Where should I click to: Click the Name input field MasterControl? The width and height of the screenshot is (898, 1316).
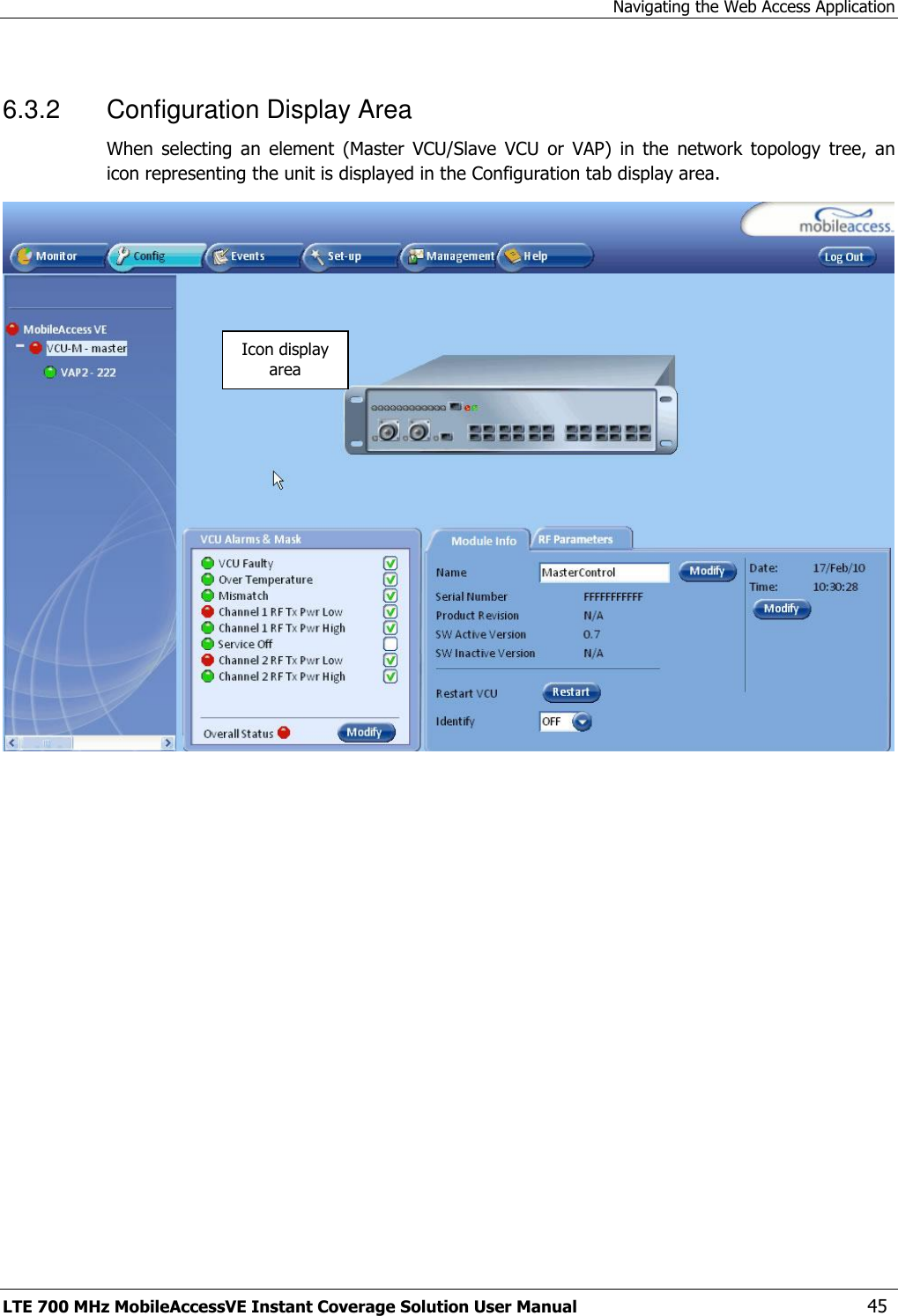point(605,573)
